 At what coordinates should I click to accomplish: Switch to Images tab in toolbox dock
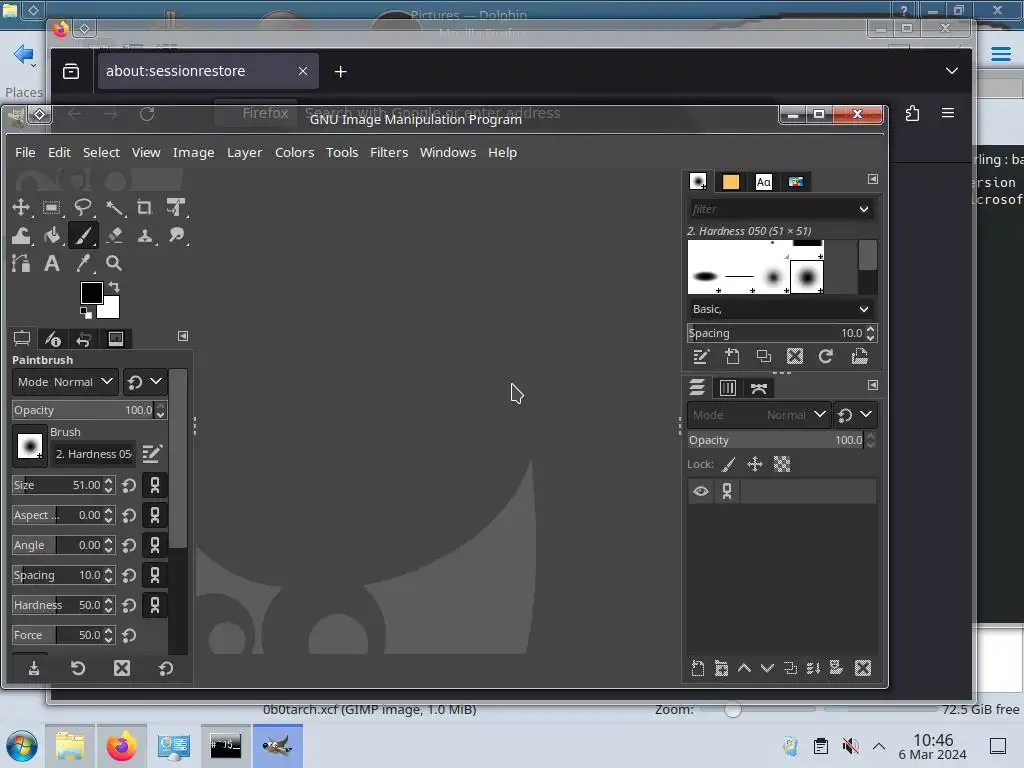click(116, 338)
